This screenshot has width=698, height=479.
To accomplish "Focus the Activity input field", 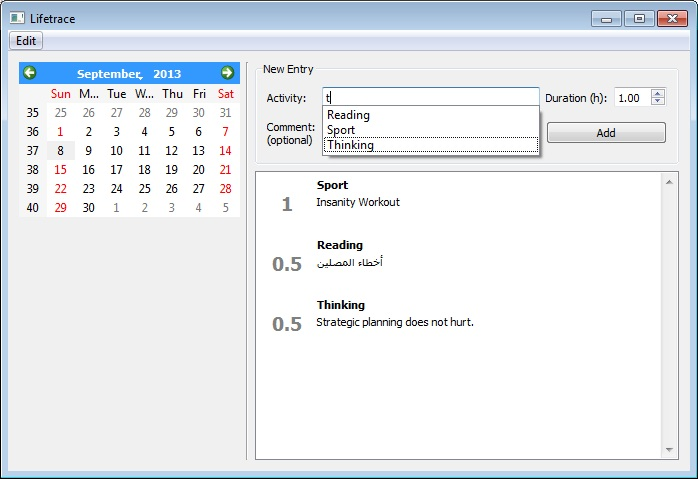I will [x=430, y=97].
